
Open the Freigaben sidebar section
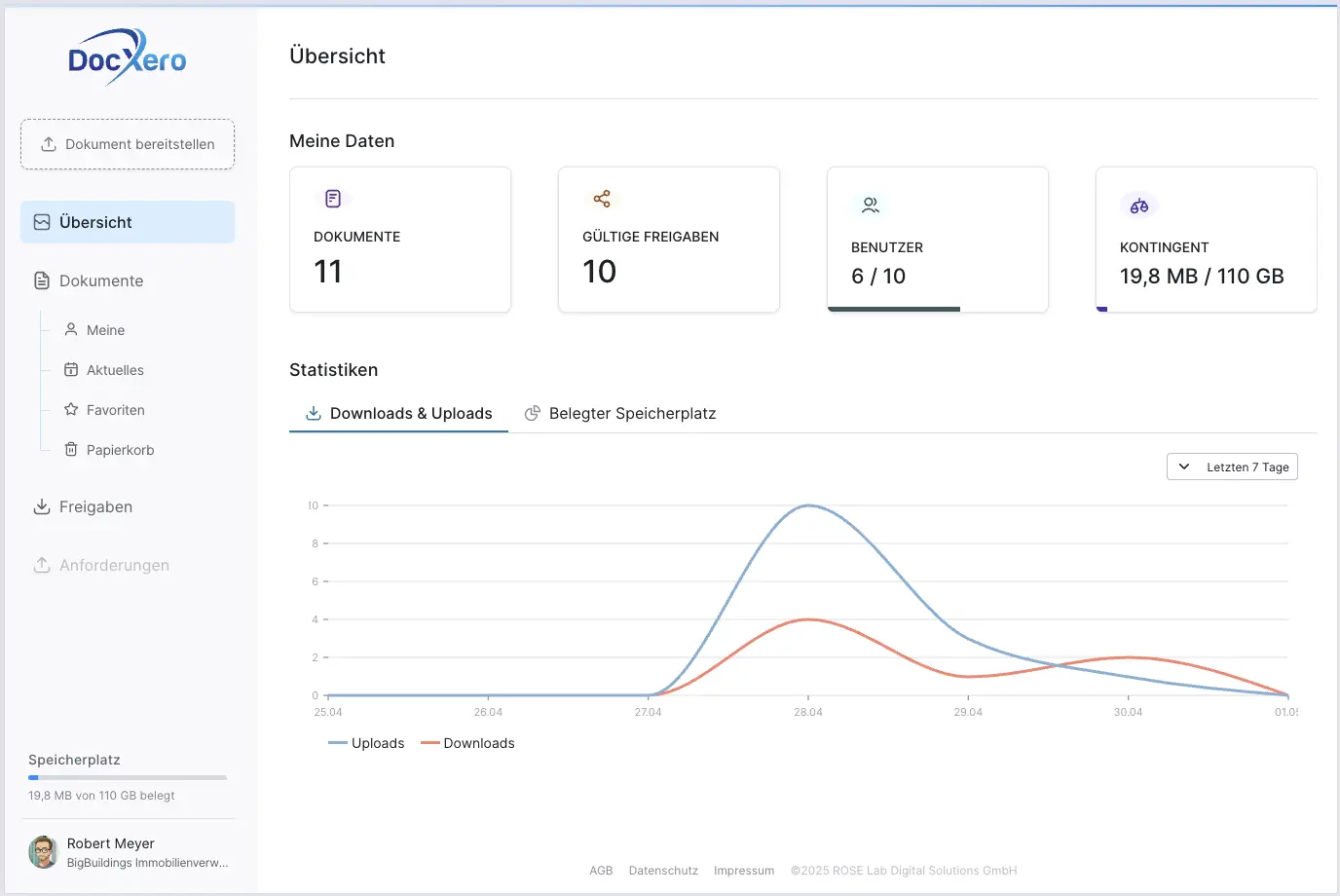[x=95, y=507]
